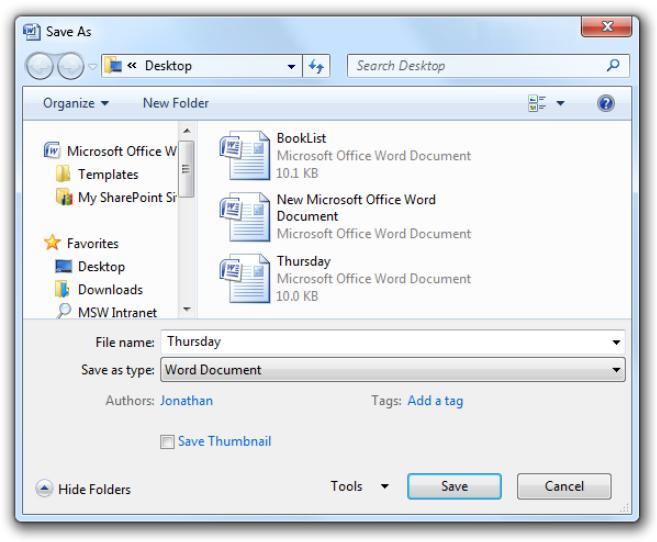Image resolution: width=657 pixels, height=542 pixels.
Task: Open the recent locations dropdown beside Forward
Action: coord(93,66)
